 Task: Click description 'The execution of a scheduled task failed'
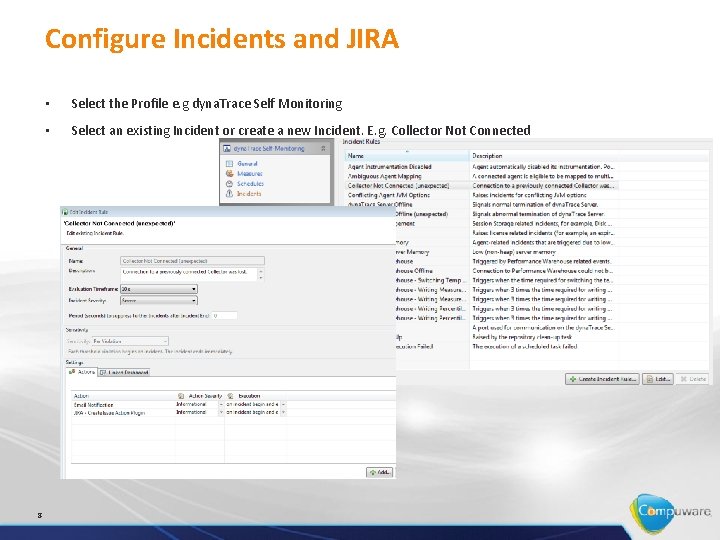tap(524, 347)
